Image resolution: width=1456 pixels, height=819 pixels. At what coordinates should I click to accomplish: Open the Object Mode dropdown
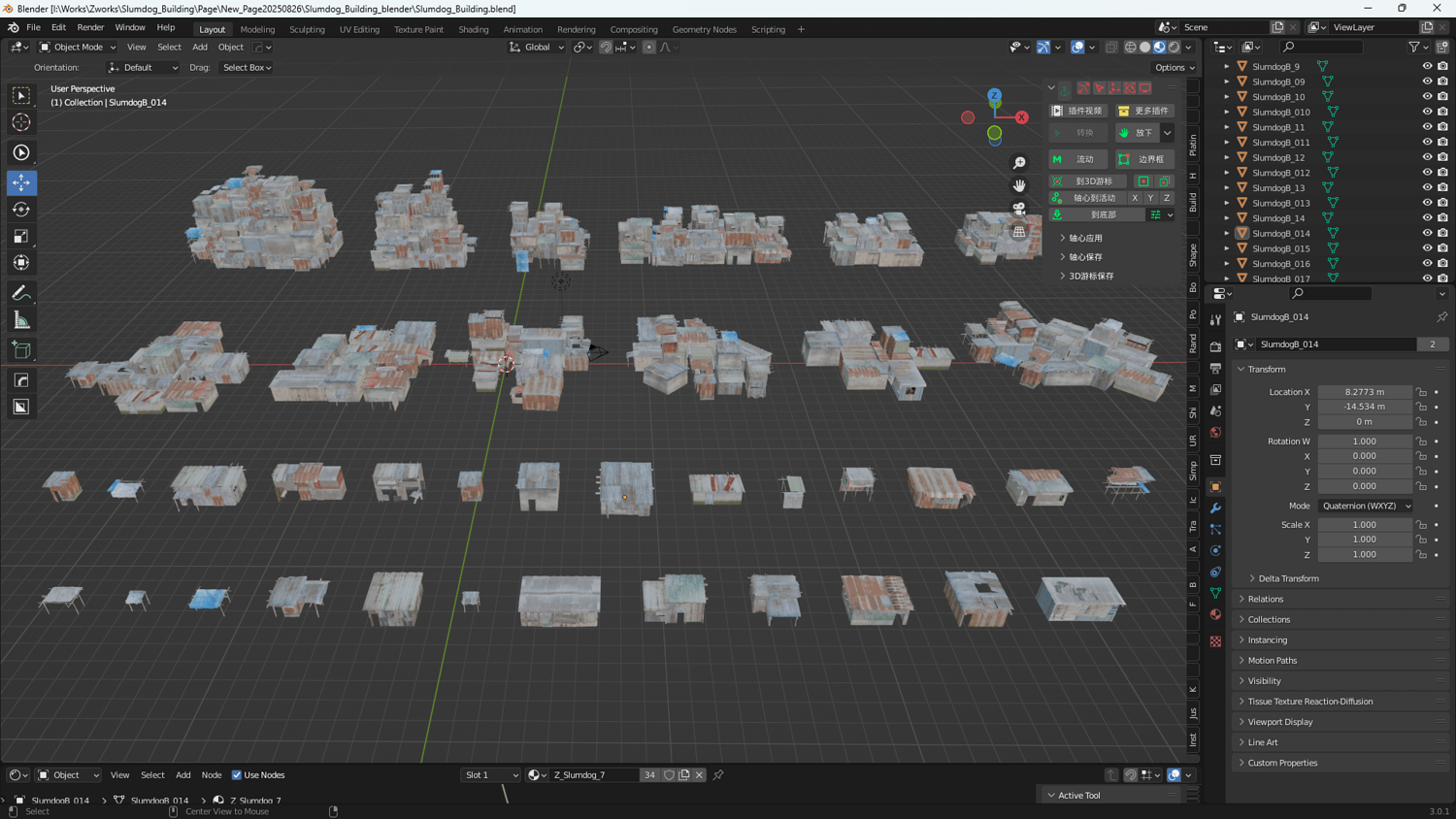pos(78,47)
